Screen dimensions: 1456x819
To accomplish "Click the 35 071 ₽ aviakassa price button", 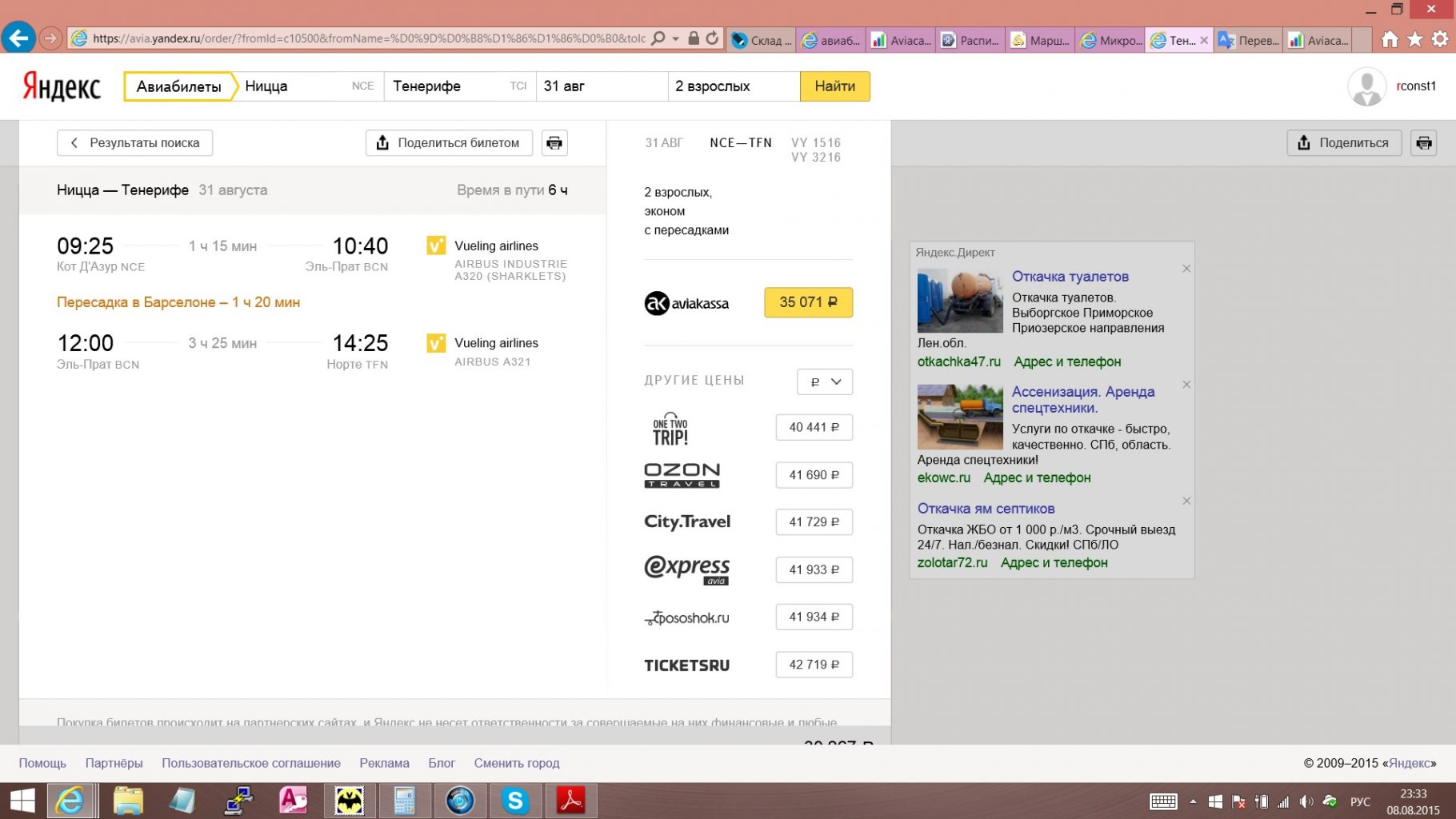I will coord(808,302).
